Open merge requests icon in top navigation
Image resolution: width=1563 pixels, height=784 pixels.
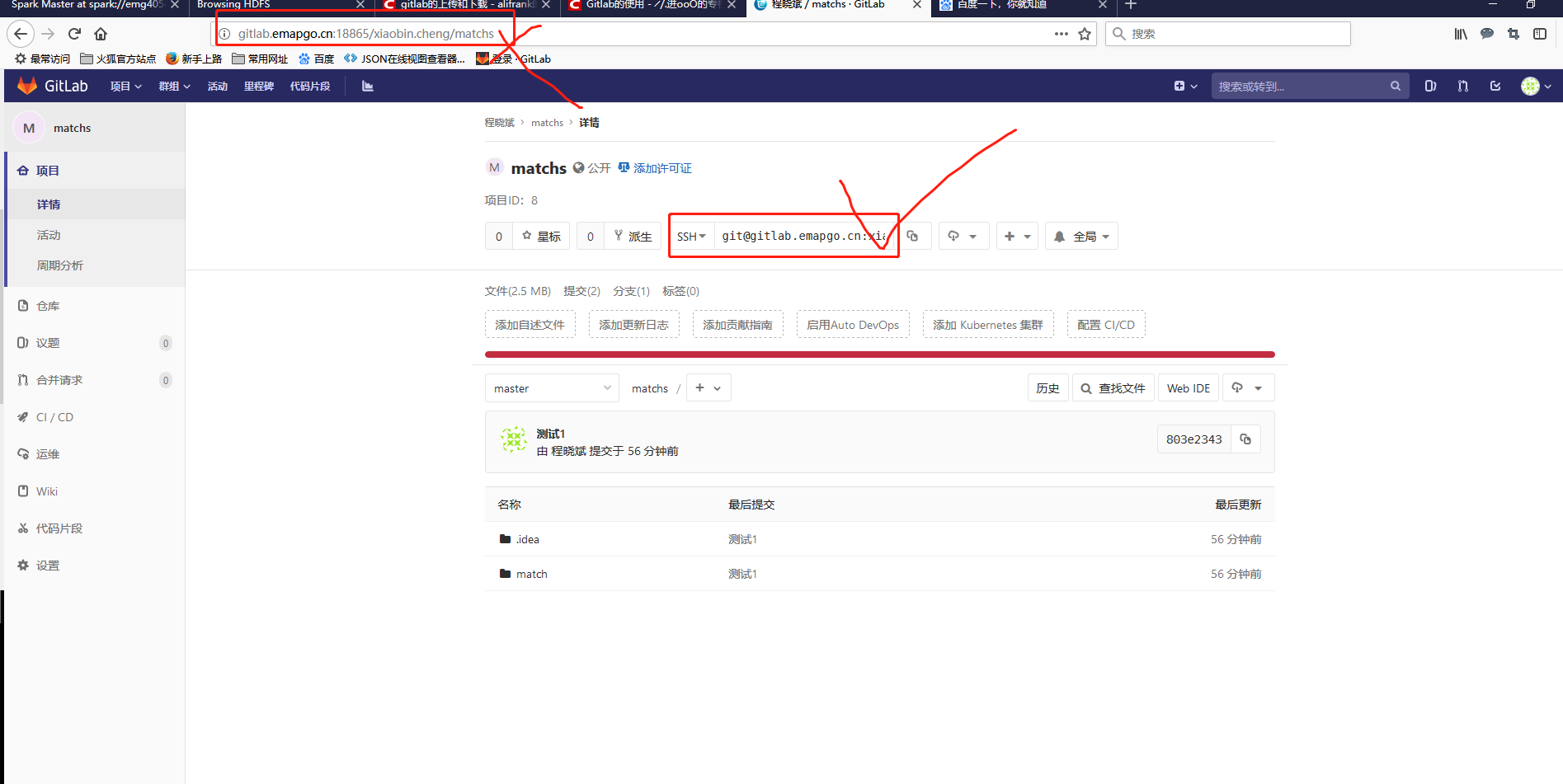tap(1462, 85)
